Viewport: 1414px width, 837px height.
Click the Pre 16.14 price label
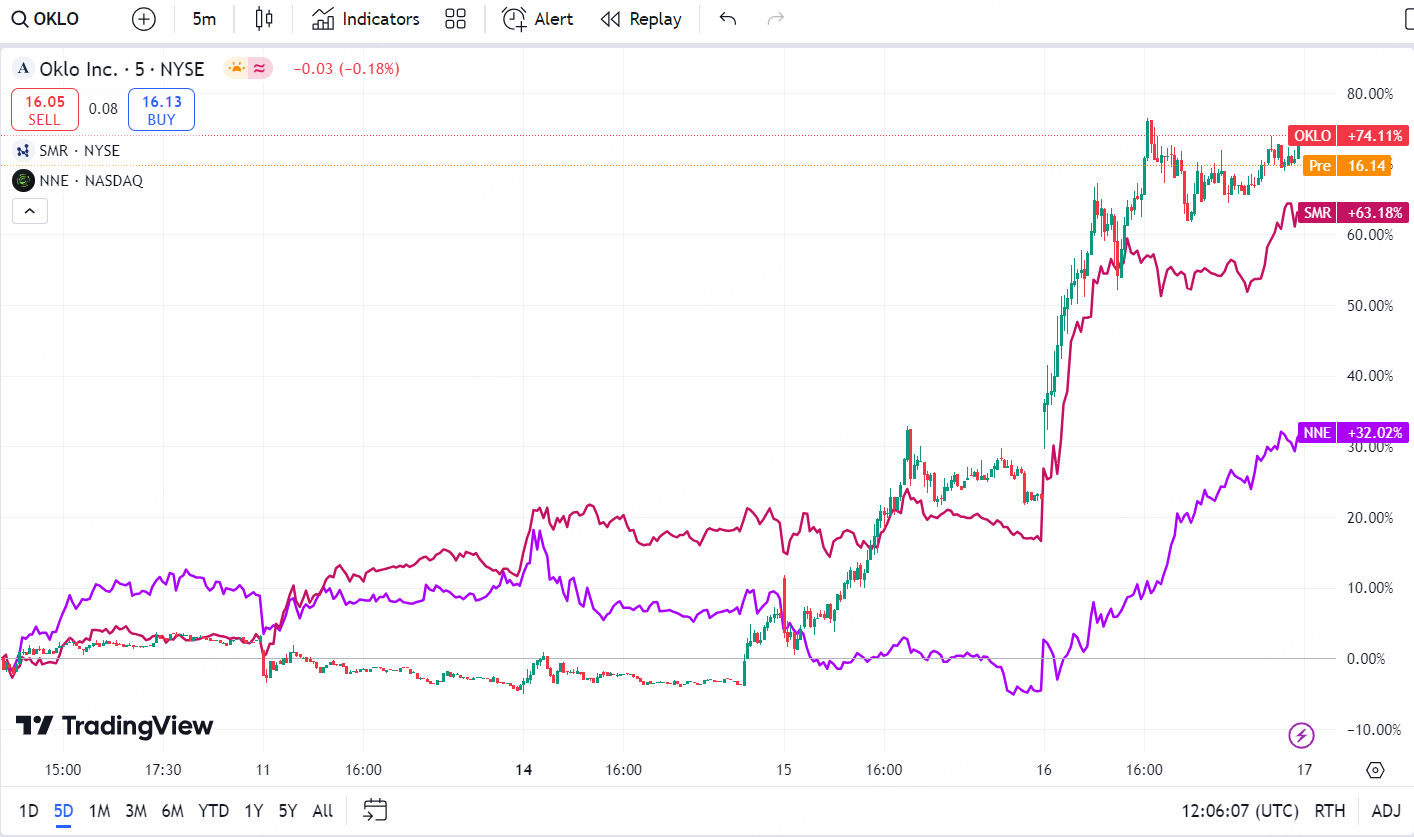pyautogui.click(x=1348, y=166)
